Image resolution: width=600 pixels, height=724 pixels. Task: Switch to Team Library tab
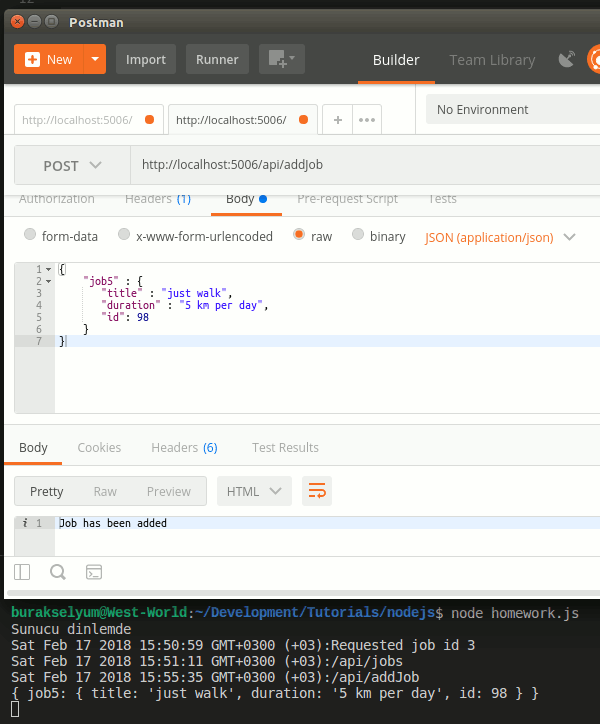point(492,60)
